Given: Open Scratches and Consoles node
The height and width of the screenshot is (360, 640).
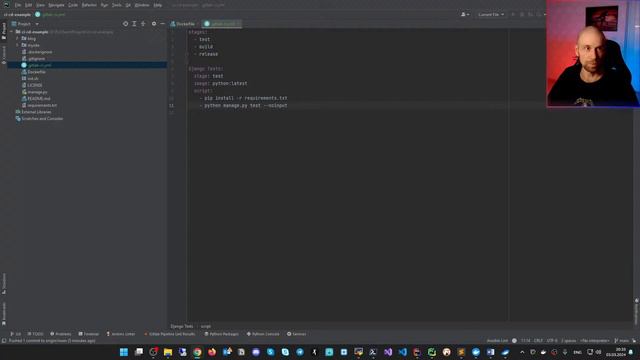Looking at the screenshot, I should pyautogui.click(x=42, y=118).
